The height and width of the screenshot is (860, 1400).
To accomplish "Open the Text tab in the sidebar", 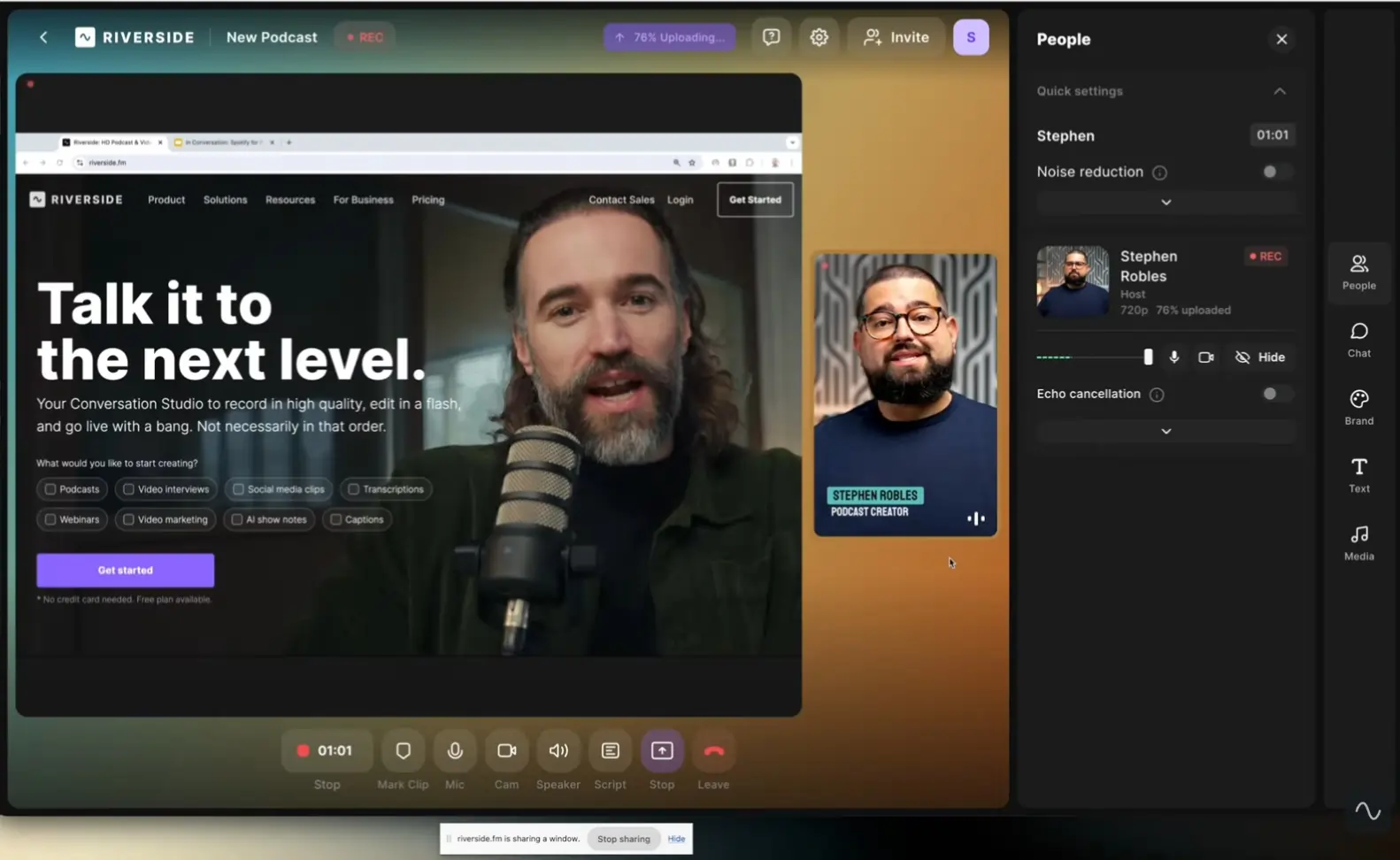I will pyautogui.click(x=1358, y=475).
